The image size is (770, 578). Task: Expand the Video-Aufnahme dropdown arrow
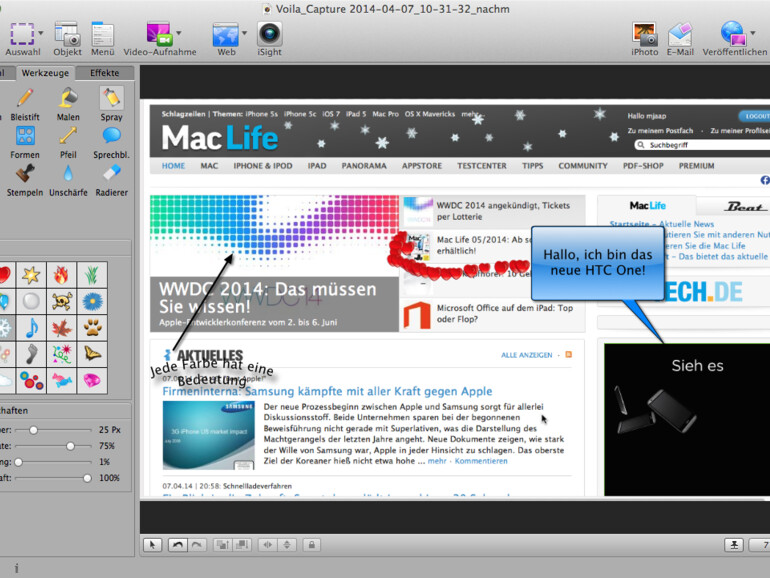179,33
